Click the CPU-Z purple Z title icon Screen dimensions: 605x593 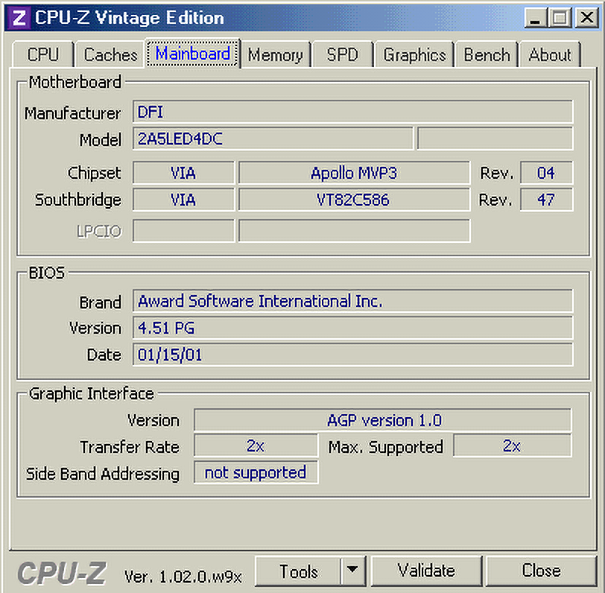tap(19, 18)
